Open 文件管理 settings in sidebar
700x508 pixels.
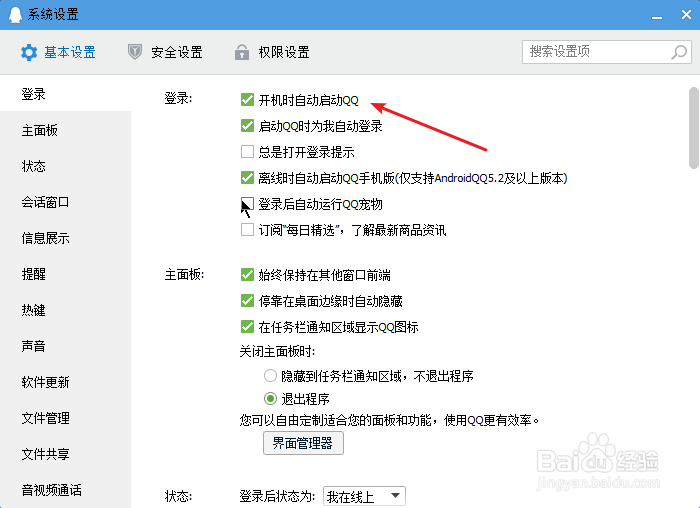point(65,418)
